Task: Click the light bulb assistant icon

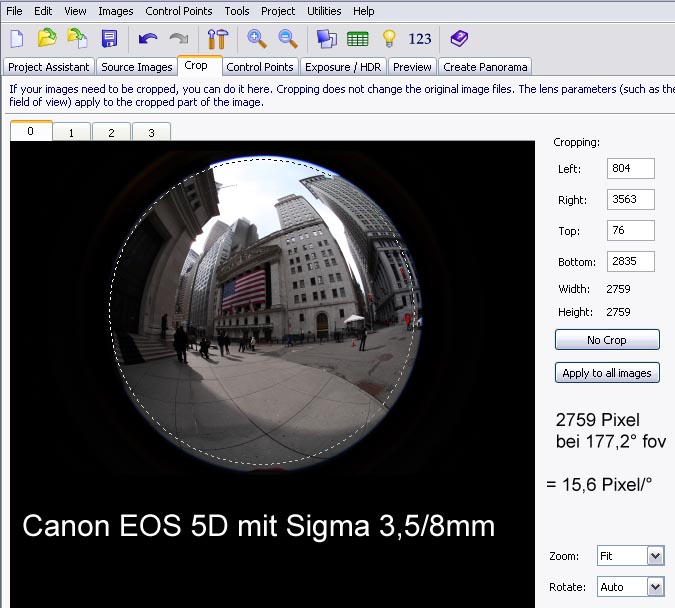Action: (389, 39)
